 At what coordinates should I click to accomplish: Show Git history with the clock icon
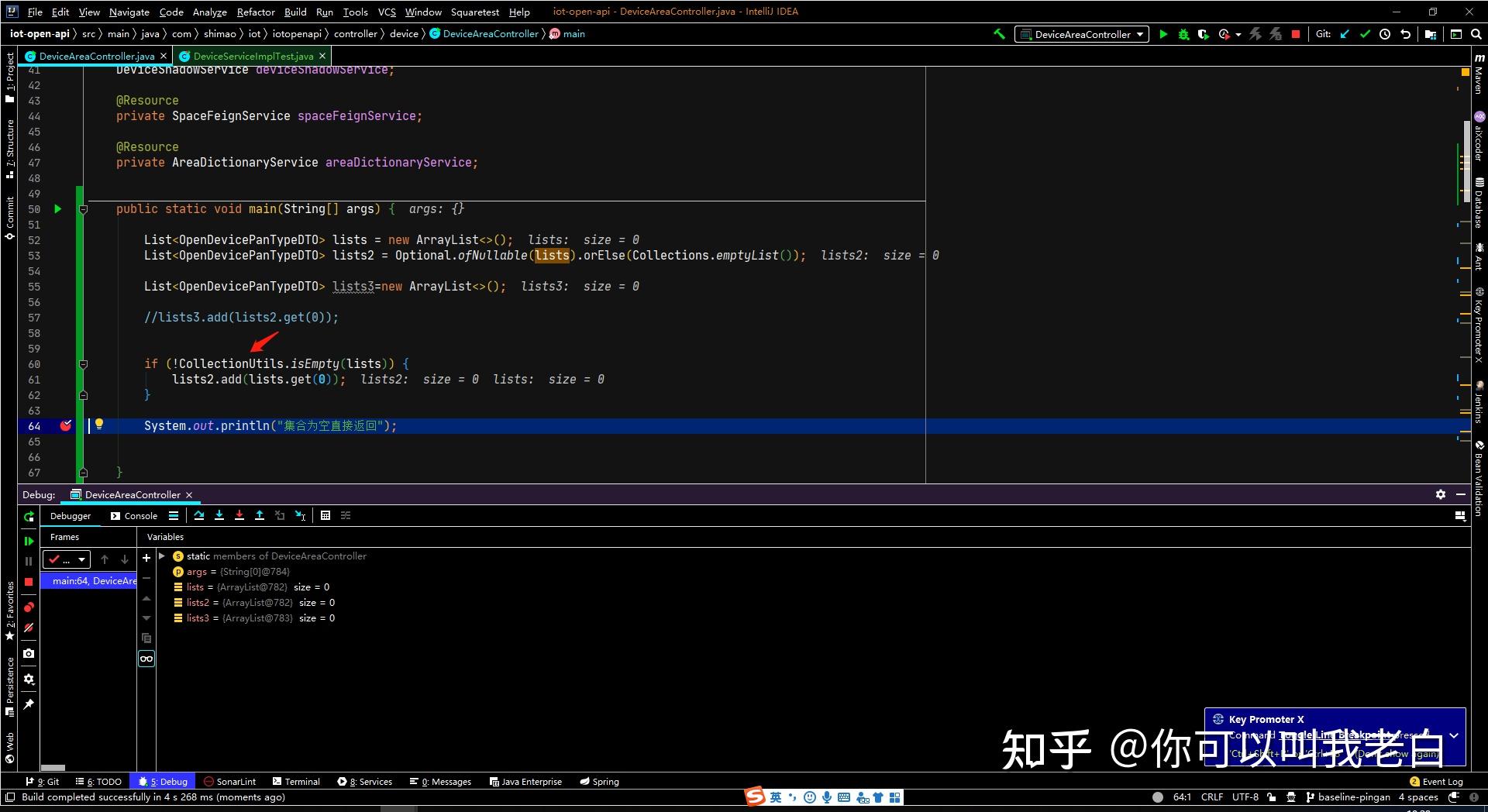(1385, 34)
